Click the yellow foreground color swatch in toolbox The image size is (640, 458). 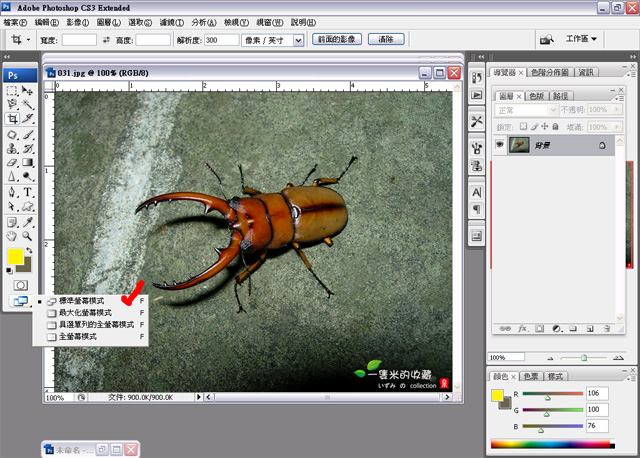coord(15,257)
